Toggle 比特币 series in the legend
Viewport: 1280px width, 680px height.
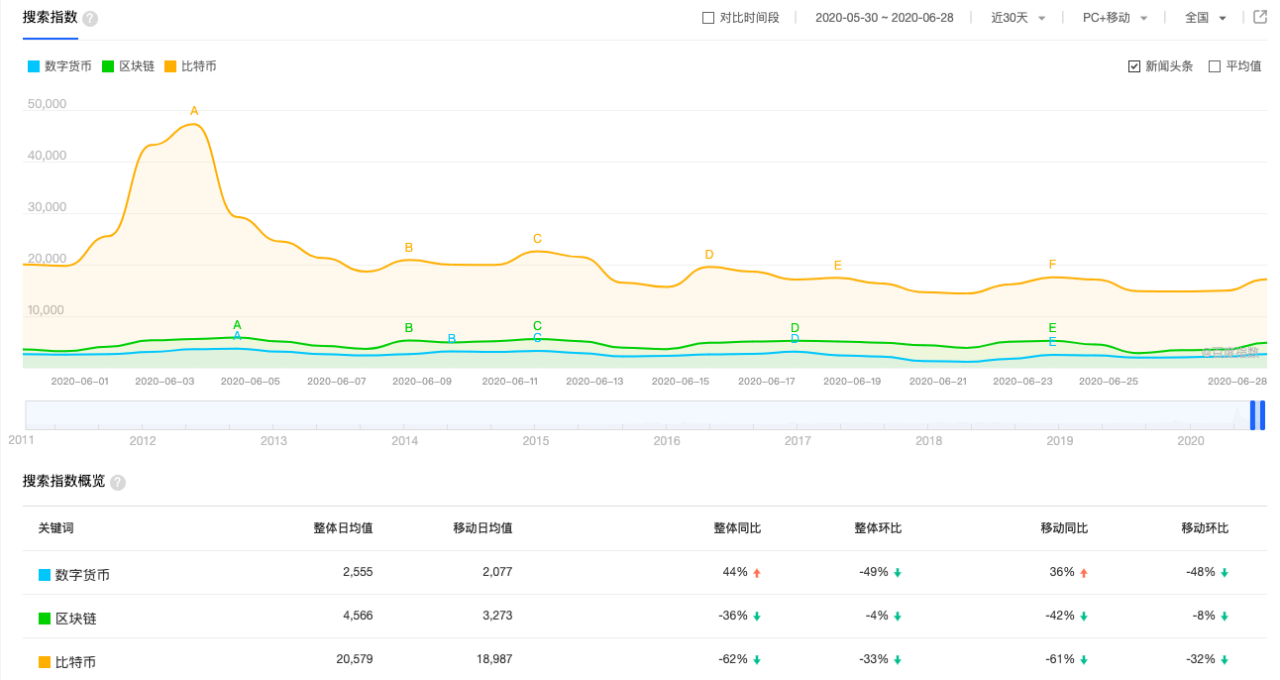click(x=191, y=67)
